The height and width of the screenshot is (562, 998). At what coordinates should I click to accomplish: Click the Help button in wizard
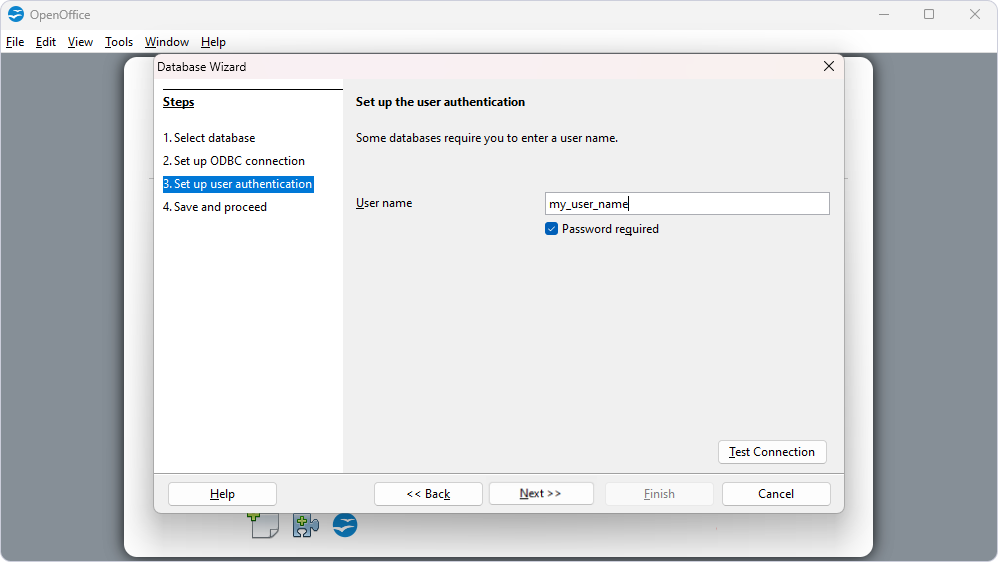point(222,494)
